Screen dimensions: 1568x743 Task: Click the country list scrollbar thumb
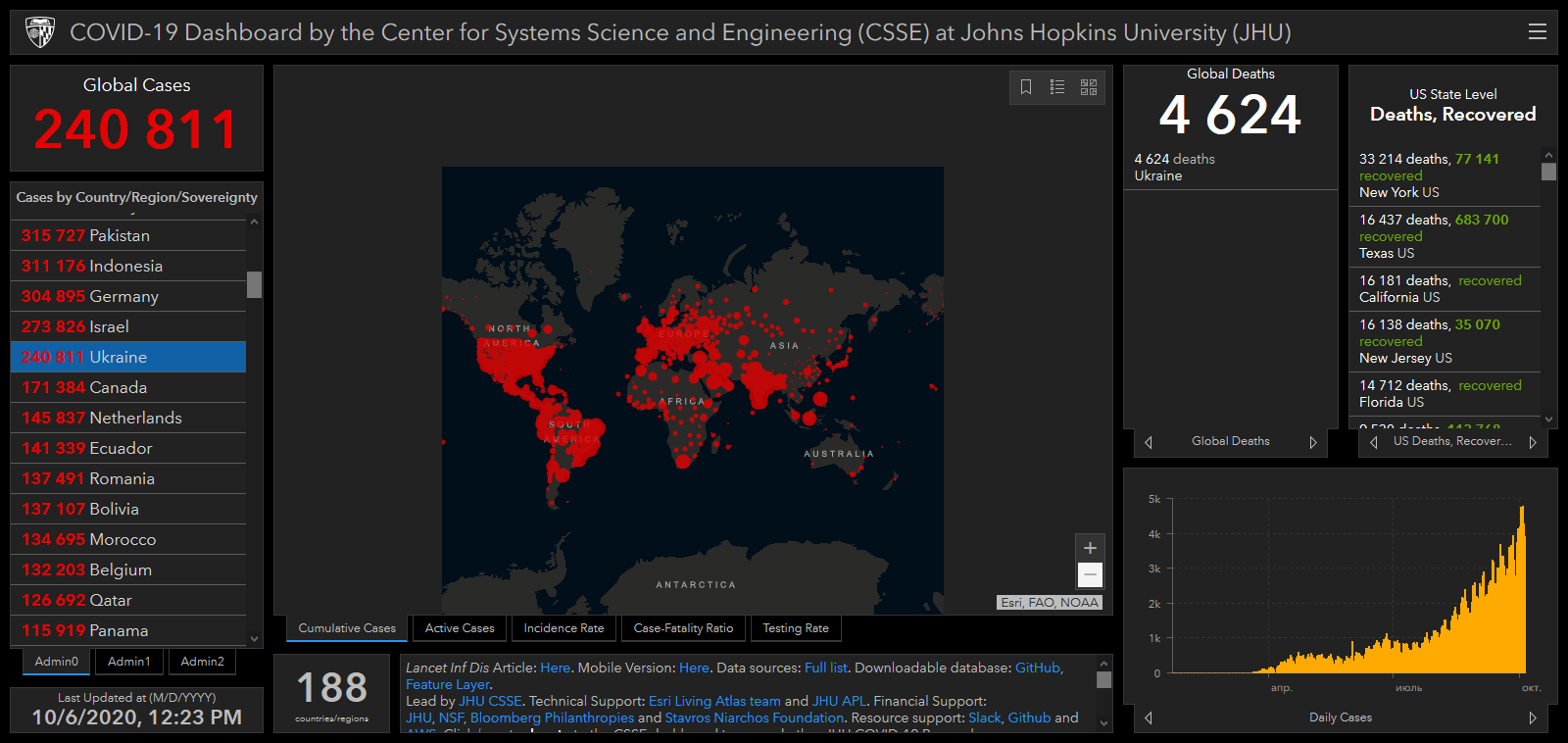point(255,284)
